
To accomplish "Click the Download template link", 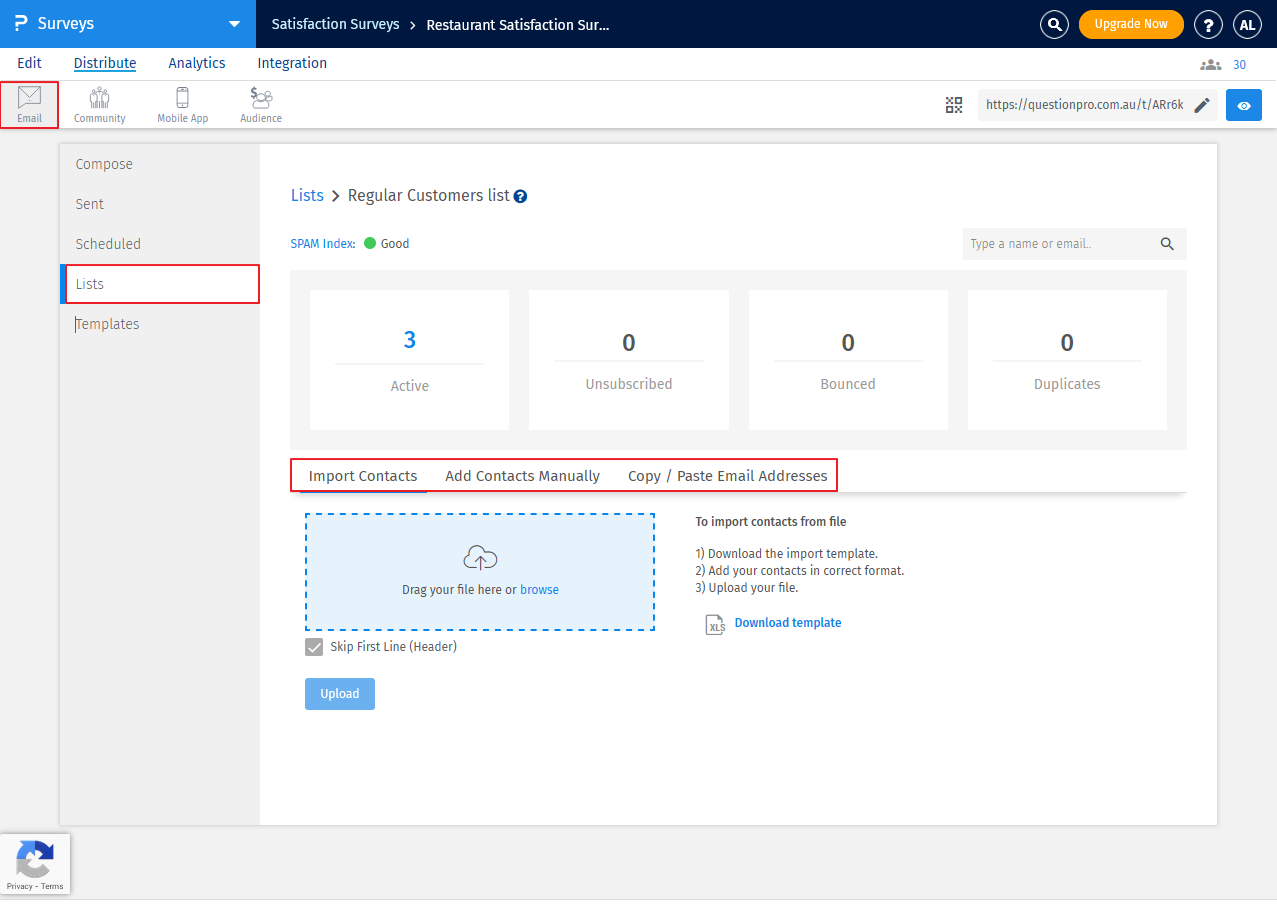I will (x=787, y=623).
